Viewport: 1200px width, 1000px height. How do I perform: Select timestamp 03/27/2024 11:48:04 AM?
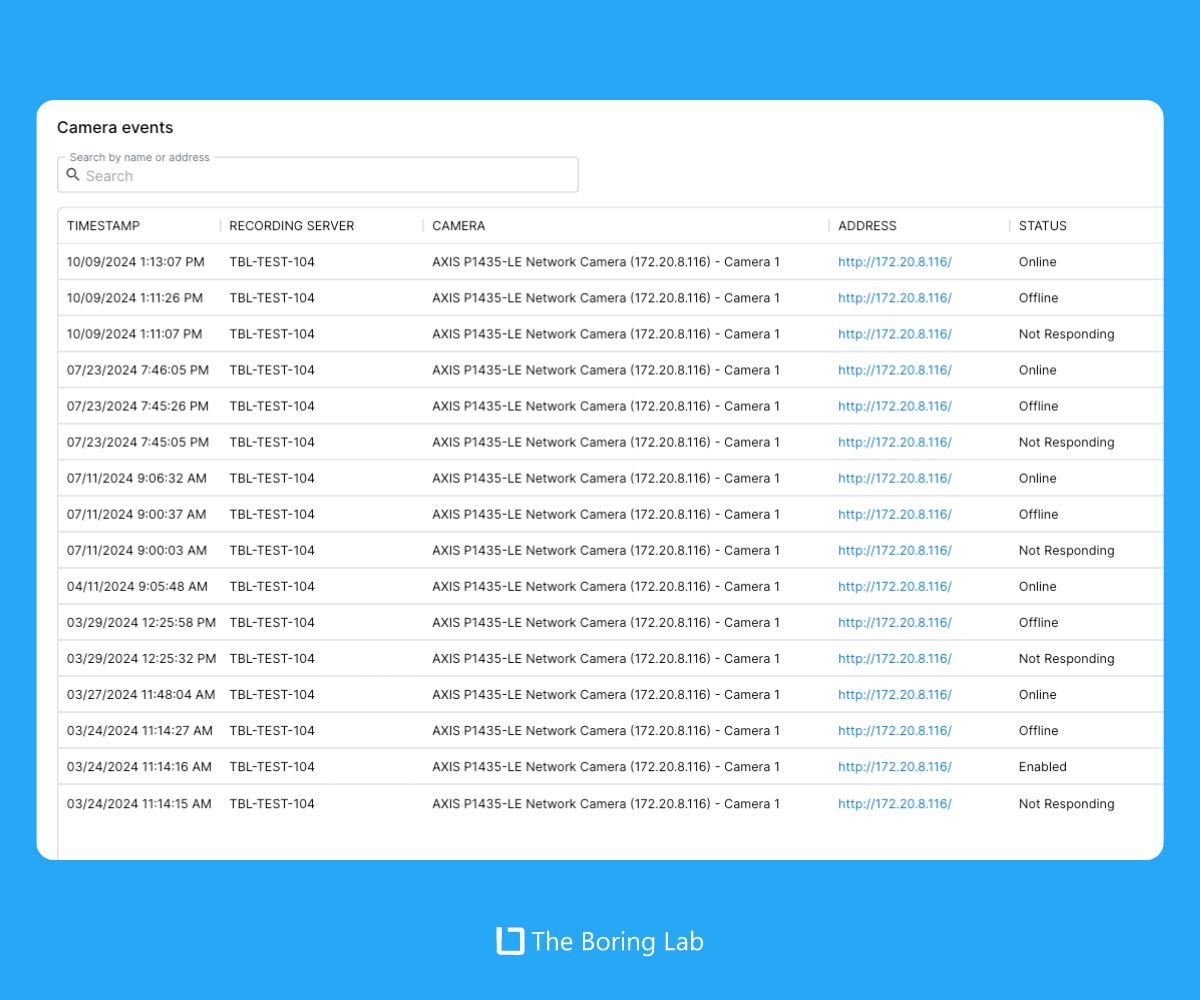[141, 694]
